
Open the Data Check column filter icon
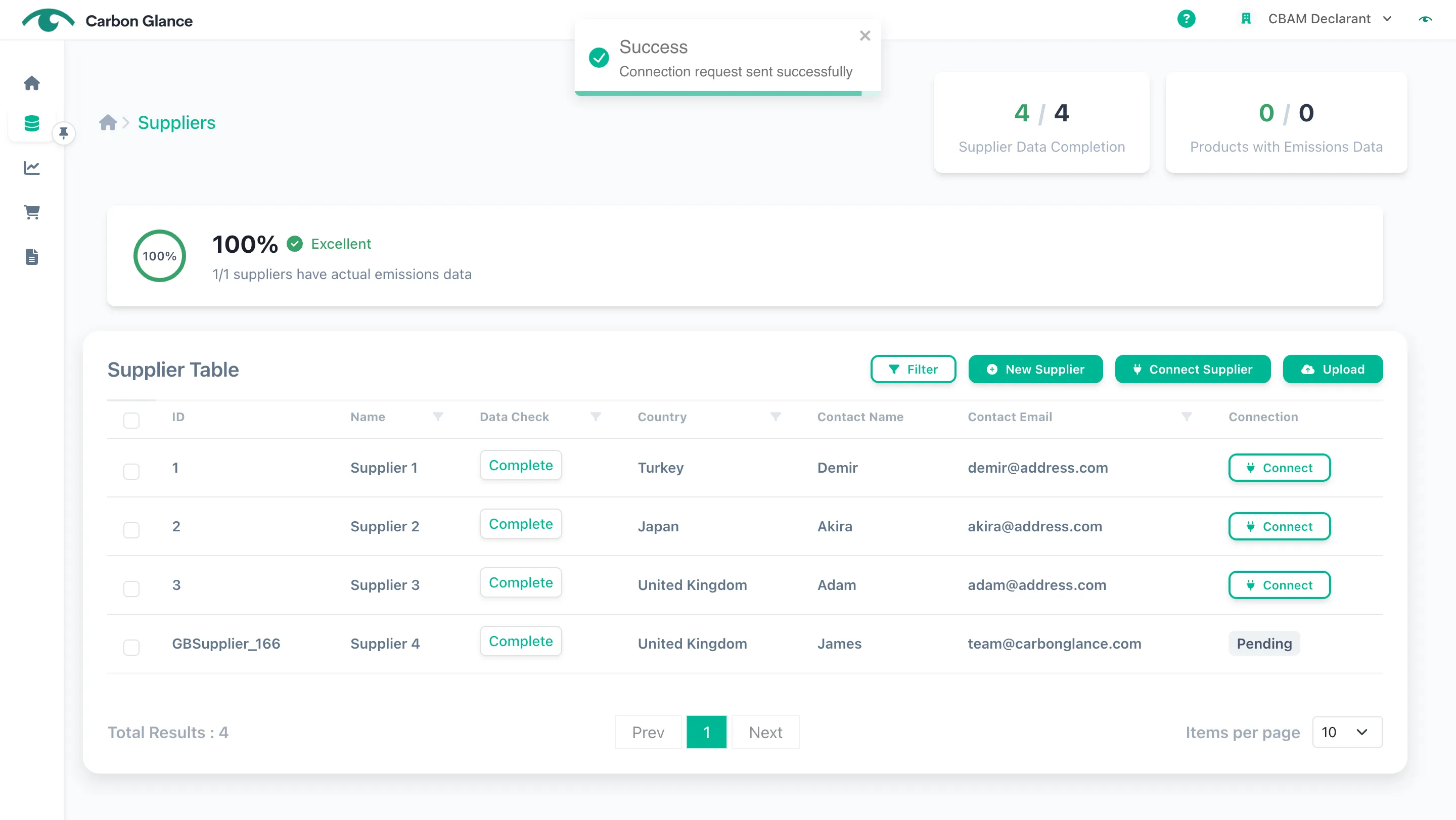pyautogui.click(x=595, y=417)
